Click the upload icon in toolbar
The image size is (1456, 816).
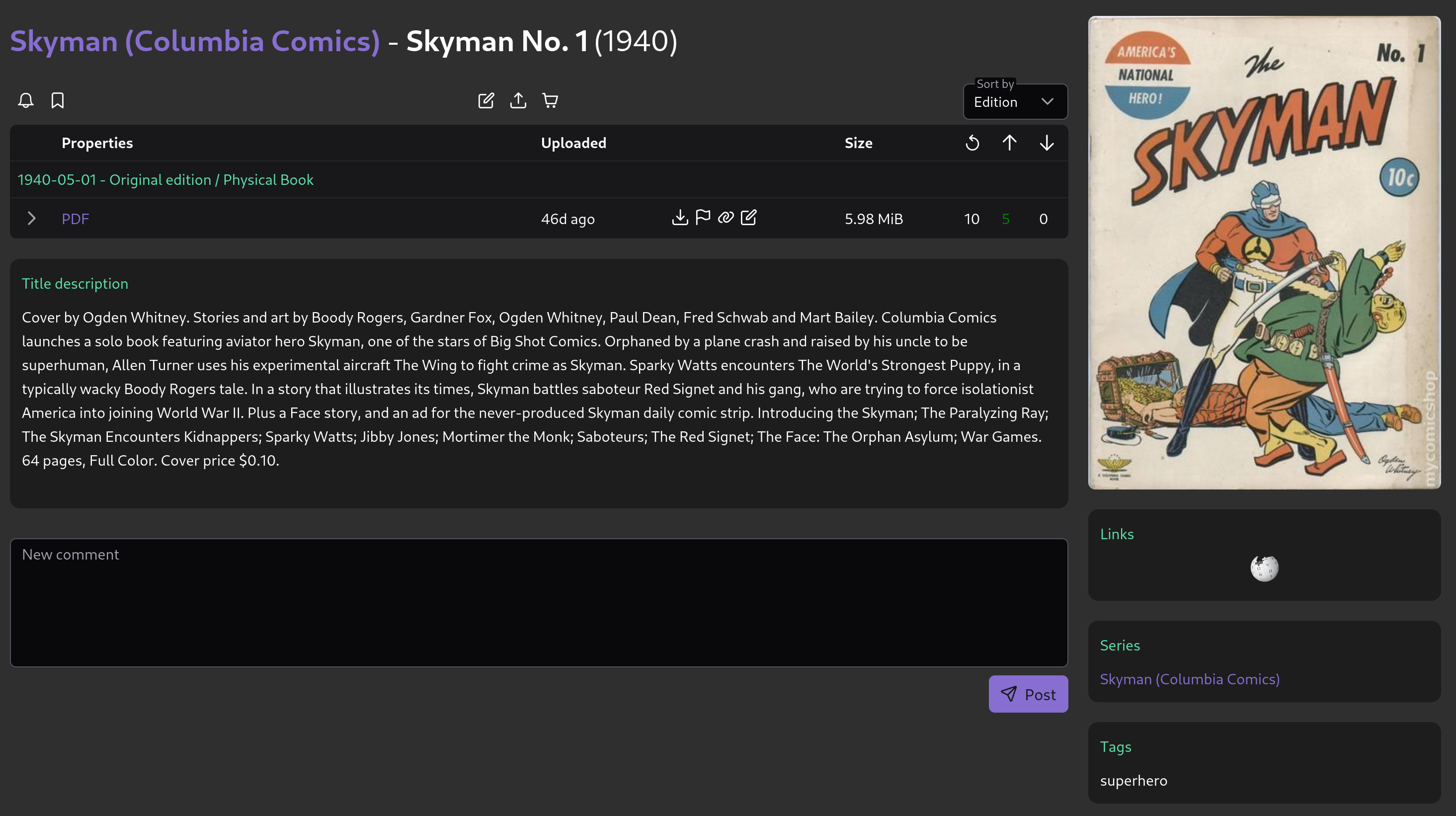[x=518, y=100]
